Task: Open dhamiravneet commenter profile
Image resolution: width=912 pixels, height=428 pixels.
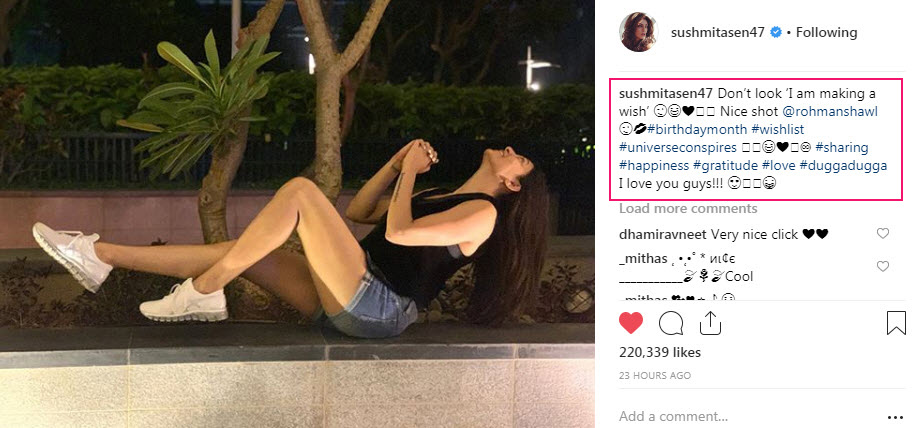Action: tap(662, 234)
